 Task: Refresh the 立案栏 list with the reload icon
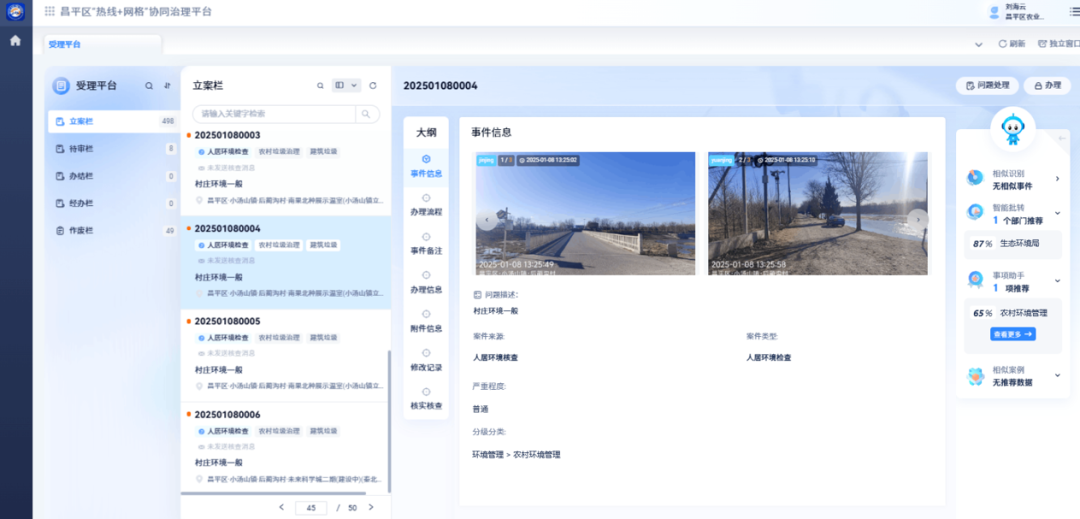[373, 86]
